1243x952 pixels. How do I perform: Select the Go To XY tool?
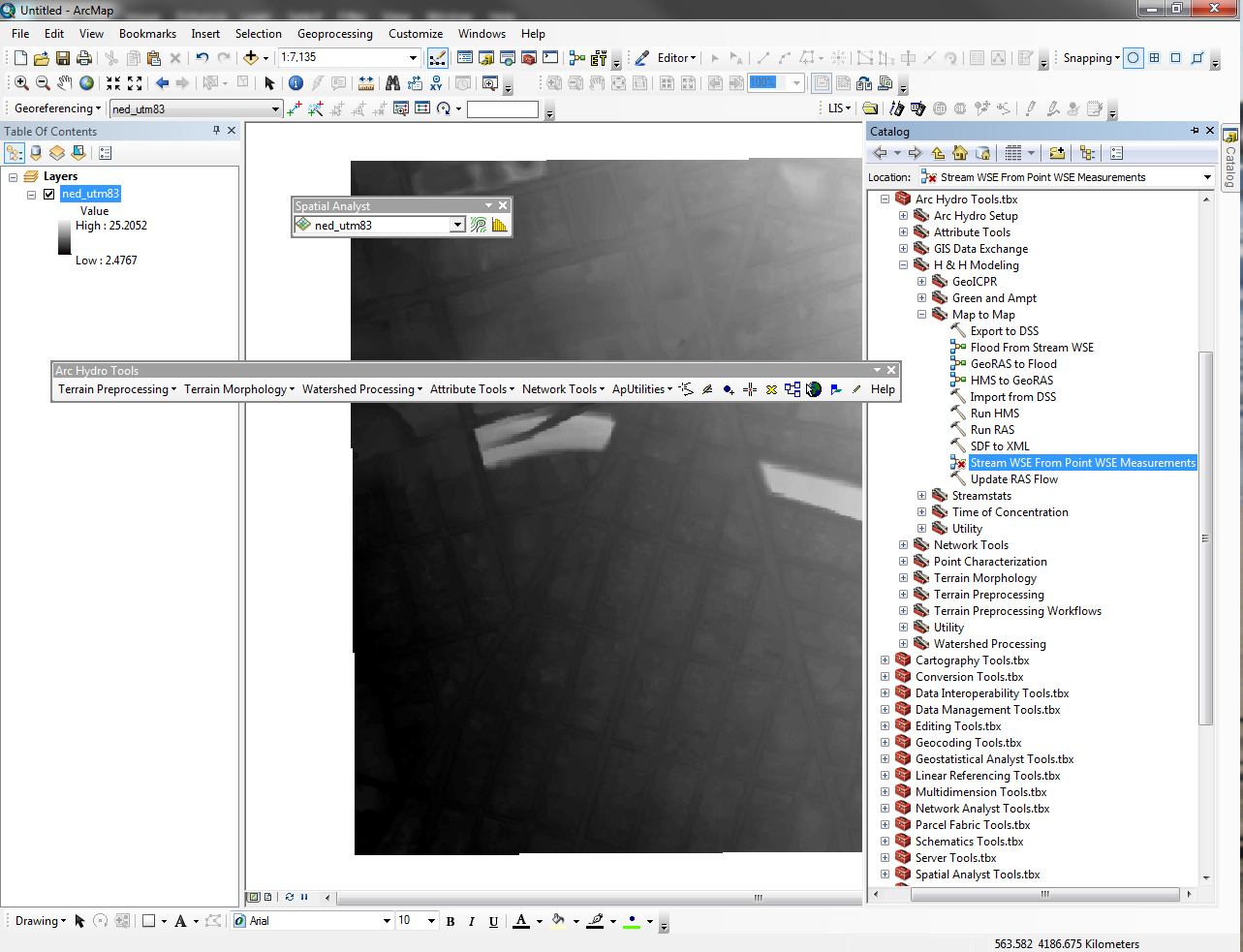(437, 83)
